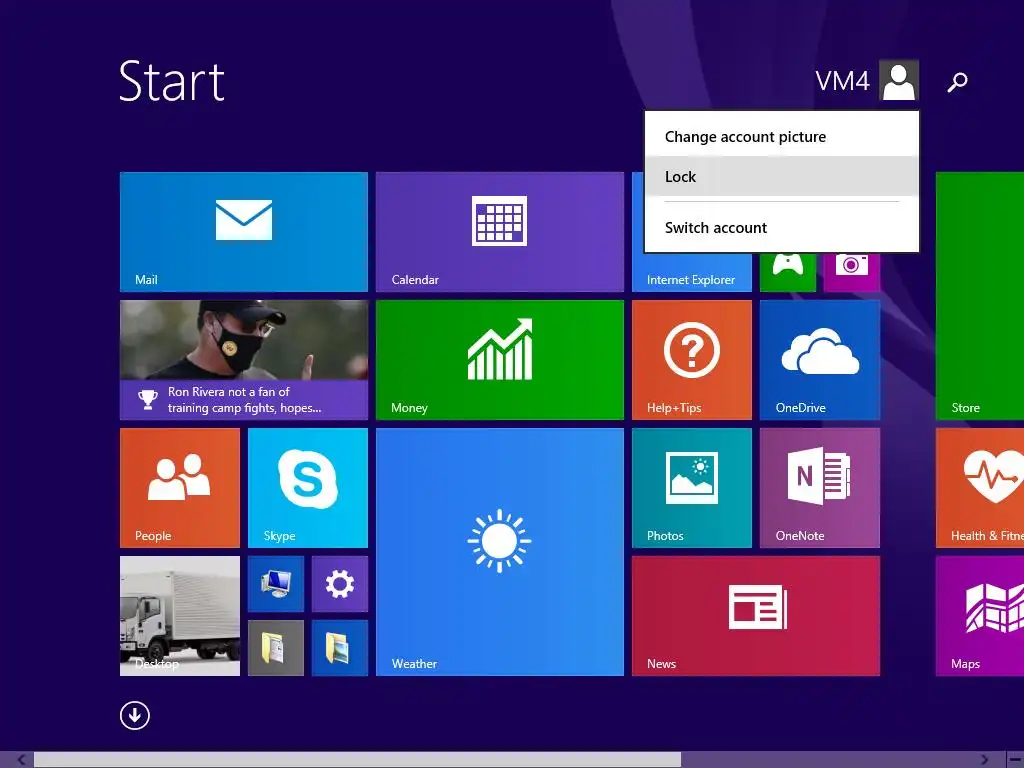Show all apps with down arrow

click(x=135, y=716)
